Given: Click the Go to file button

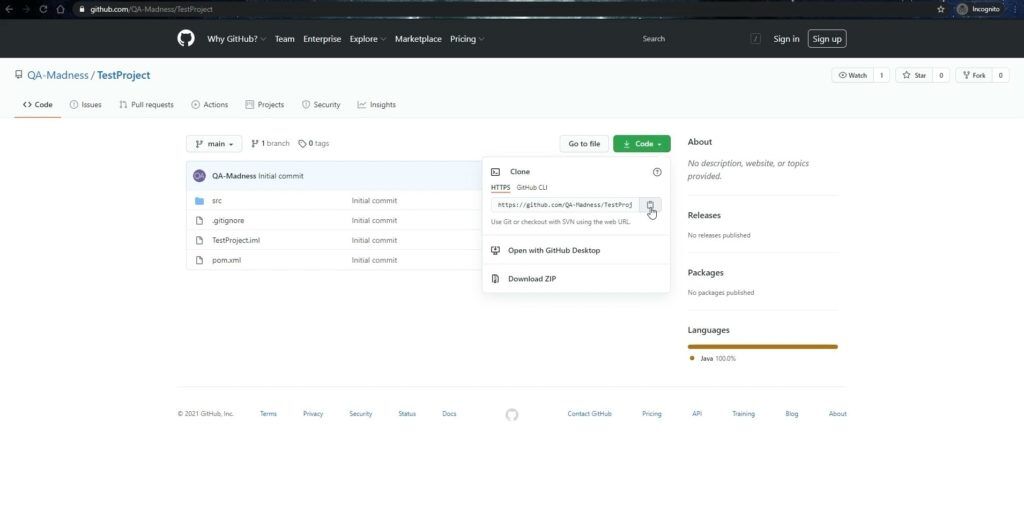Looking at the screenshot, I should (x=584, y=144).
